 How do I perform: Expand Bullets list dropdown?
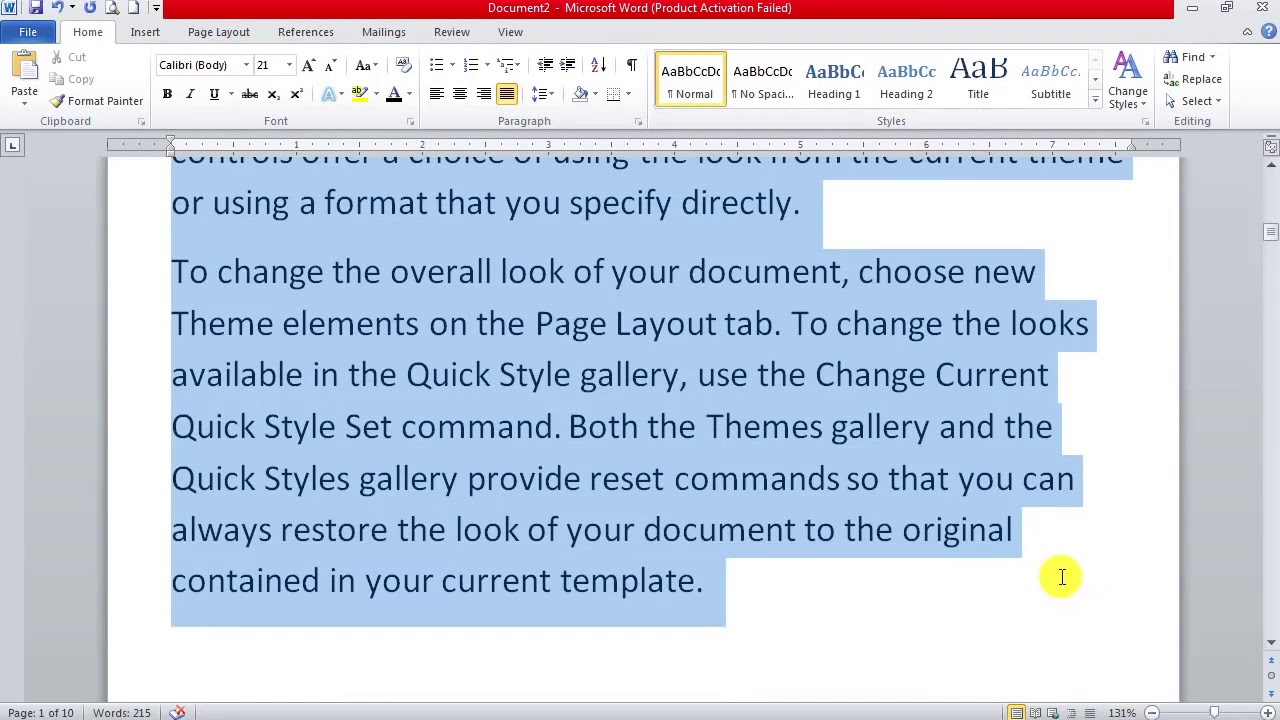click(x=452, y=65)
